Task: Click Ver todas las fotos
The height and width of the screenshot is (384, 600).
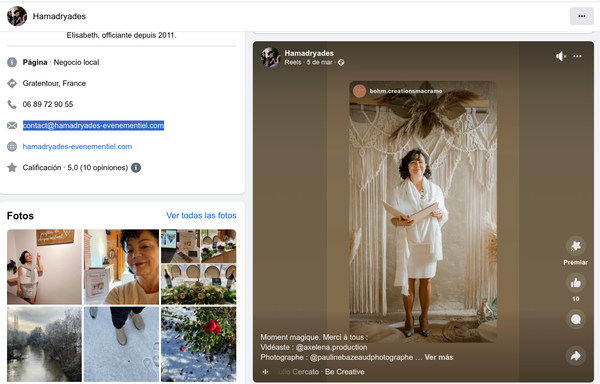Action: pos(201,215)
